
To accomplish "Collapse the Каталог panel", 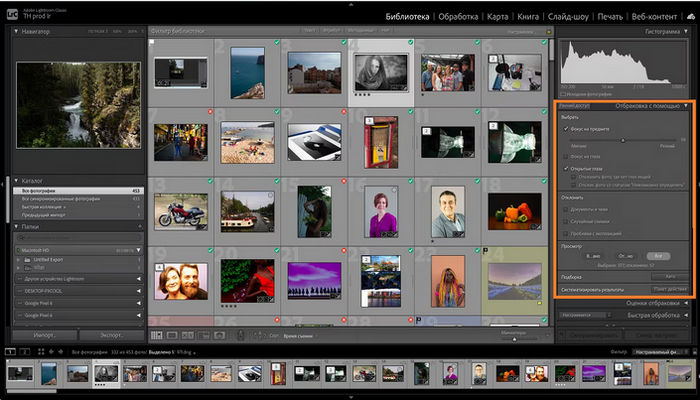I will tap(17, 180).
